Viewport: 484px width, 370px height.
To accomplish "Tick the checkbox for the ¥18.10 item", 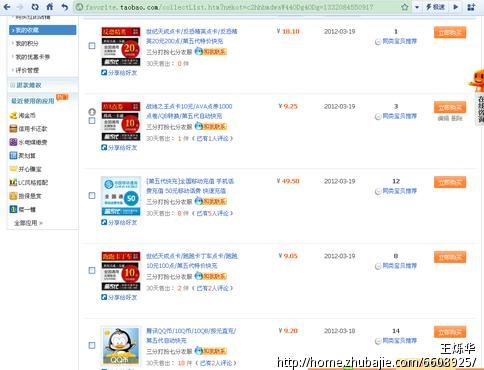I will point(92,46).
